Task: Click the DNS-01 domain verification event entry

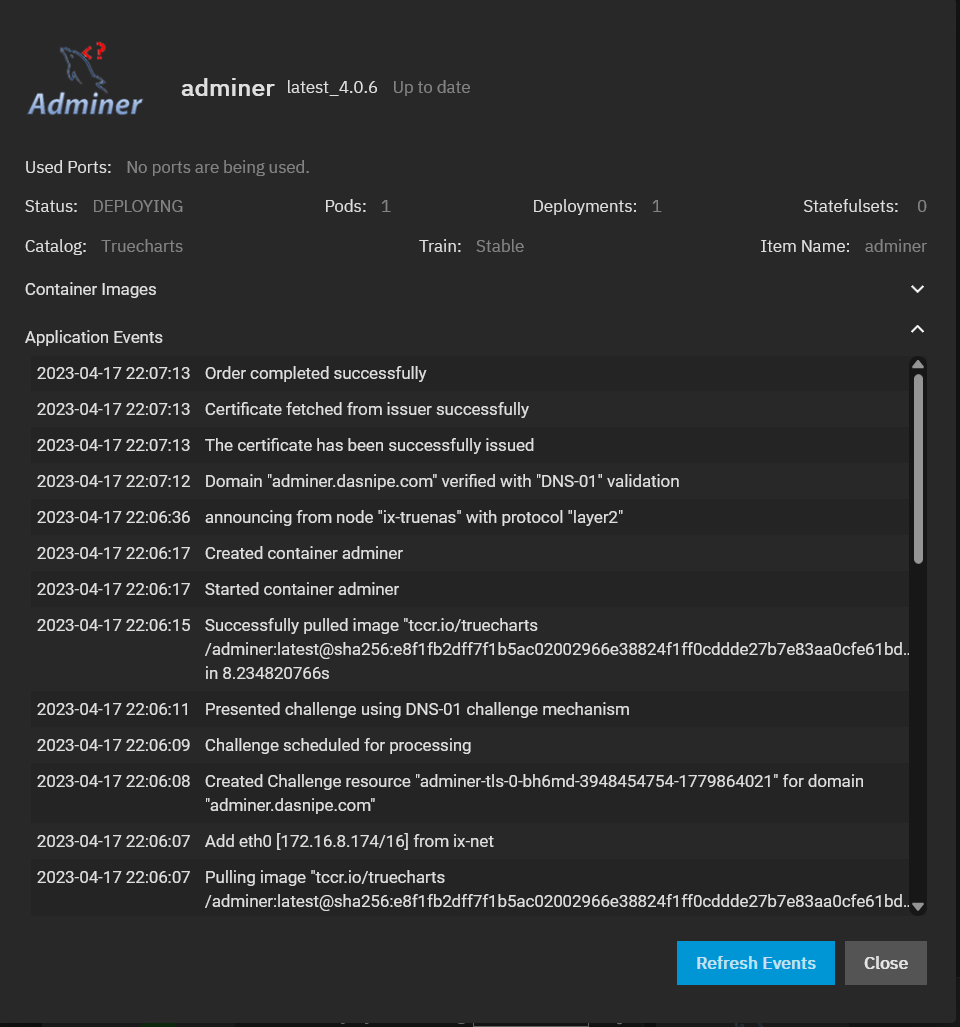Action: (442, 481)
